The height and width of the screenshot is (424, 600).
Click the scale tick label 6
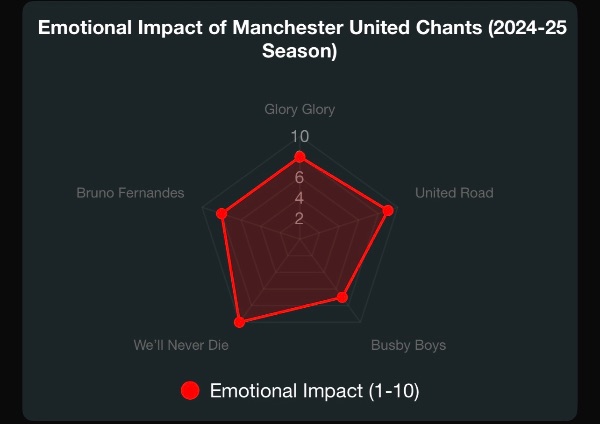pos(299,178)
